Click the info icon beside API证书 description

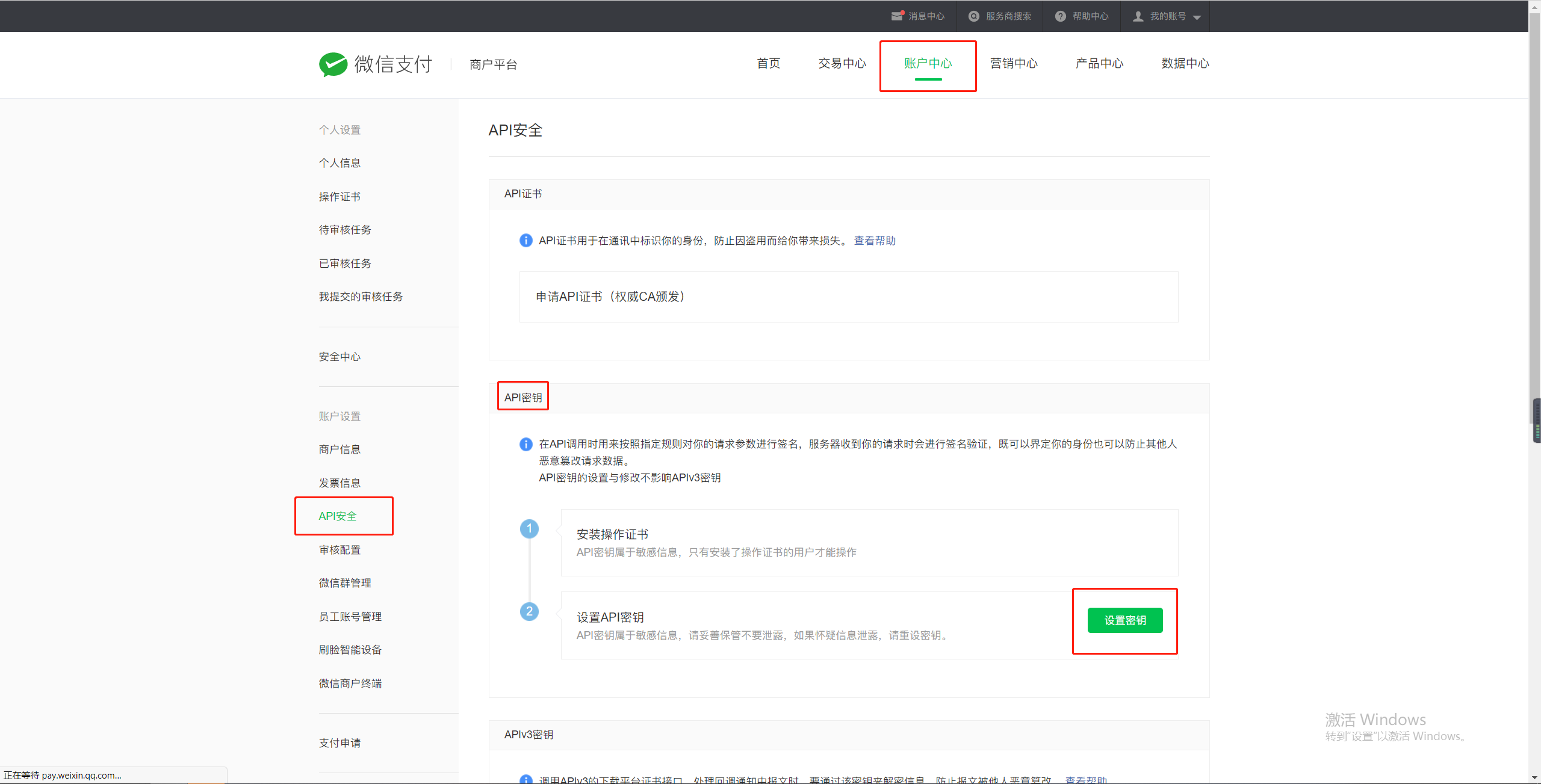click(x=526, y=241)
